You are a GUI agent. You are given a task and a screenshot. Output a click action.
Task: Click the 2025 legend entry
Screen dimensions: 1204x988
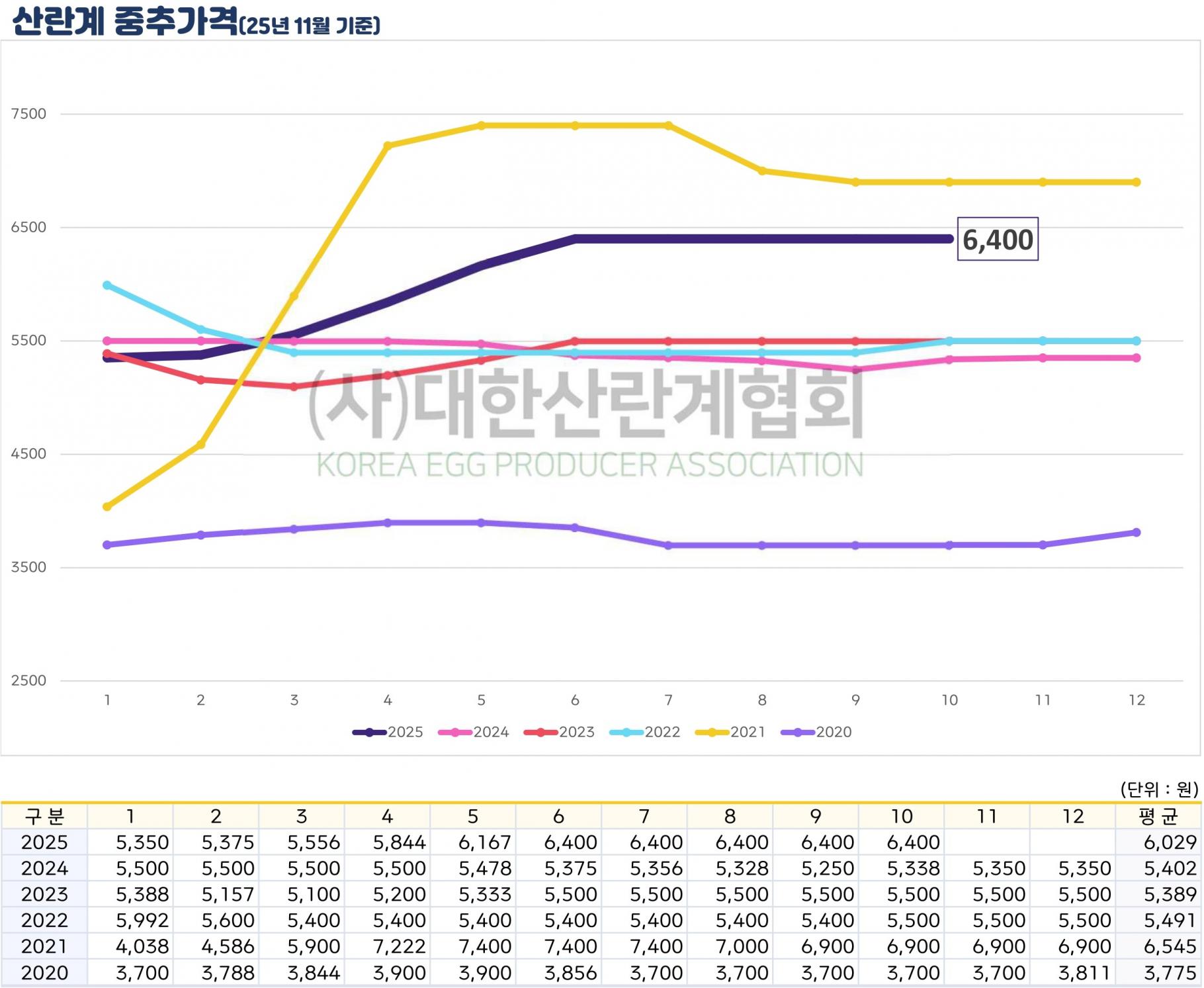point(388,732)
